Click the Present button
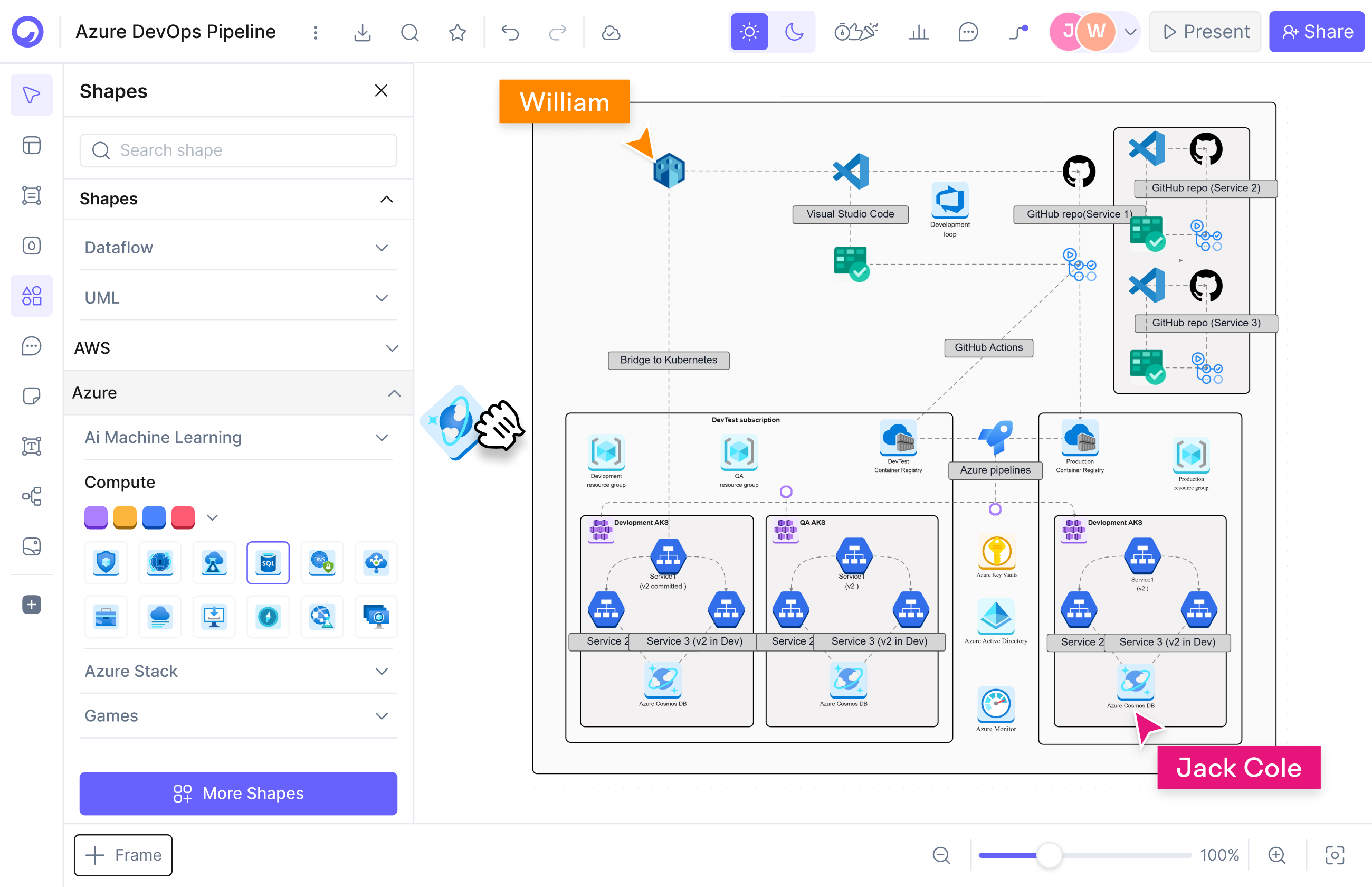This screenshot has width=1372, height=887. point(1205,32)
